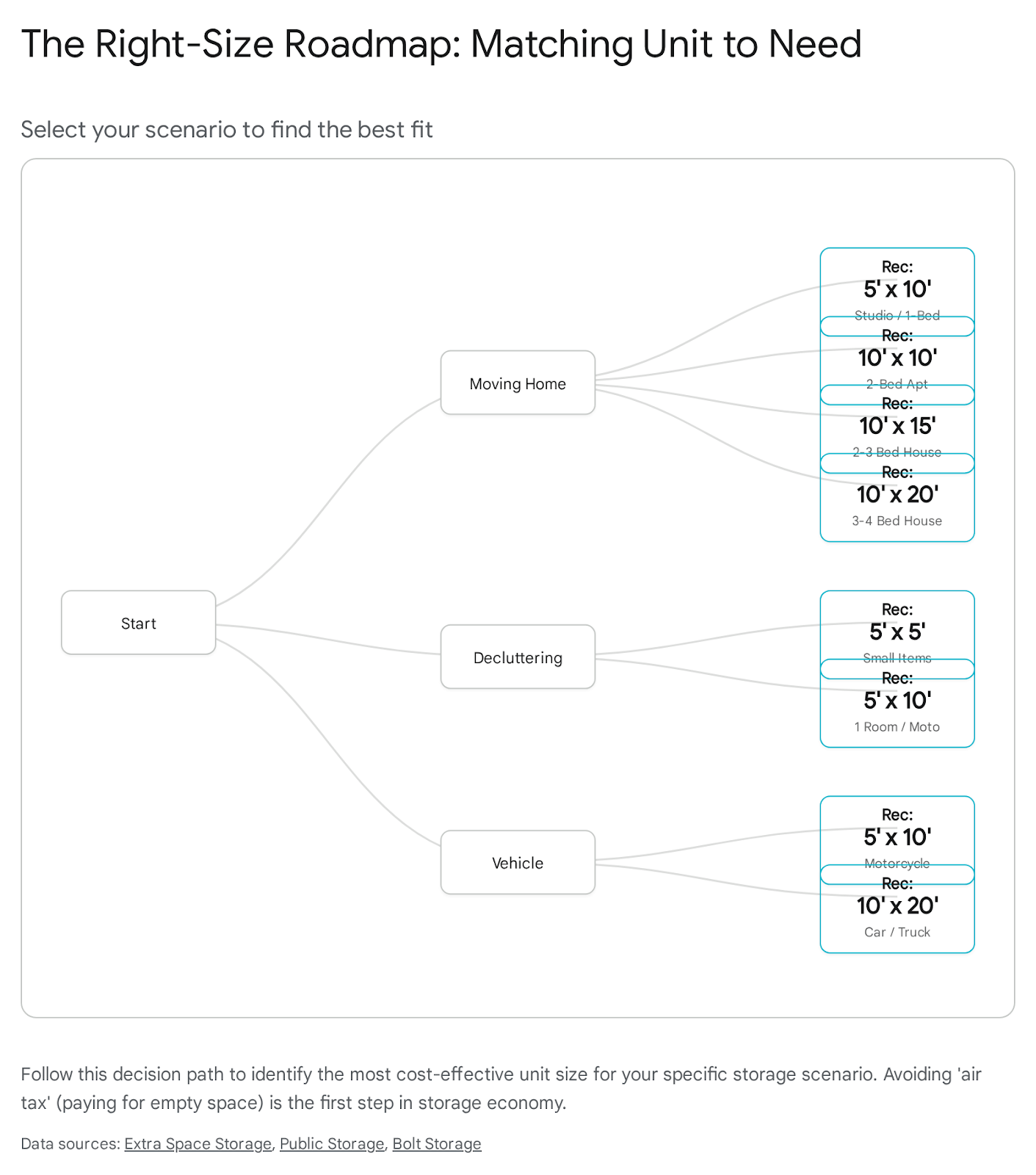Click the 'Data sources:' label text
This screenshot has height=1175, width=1036.
[70, 1143]
